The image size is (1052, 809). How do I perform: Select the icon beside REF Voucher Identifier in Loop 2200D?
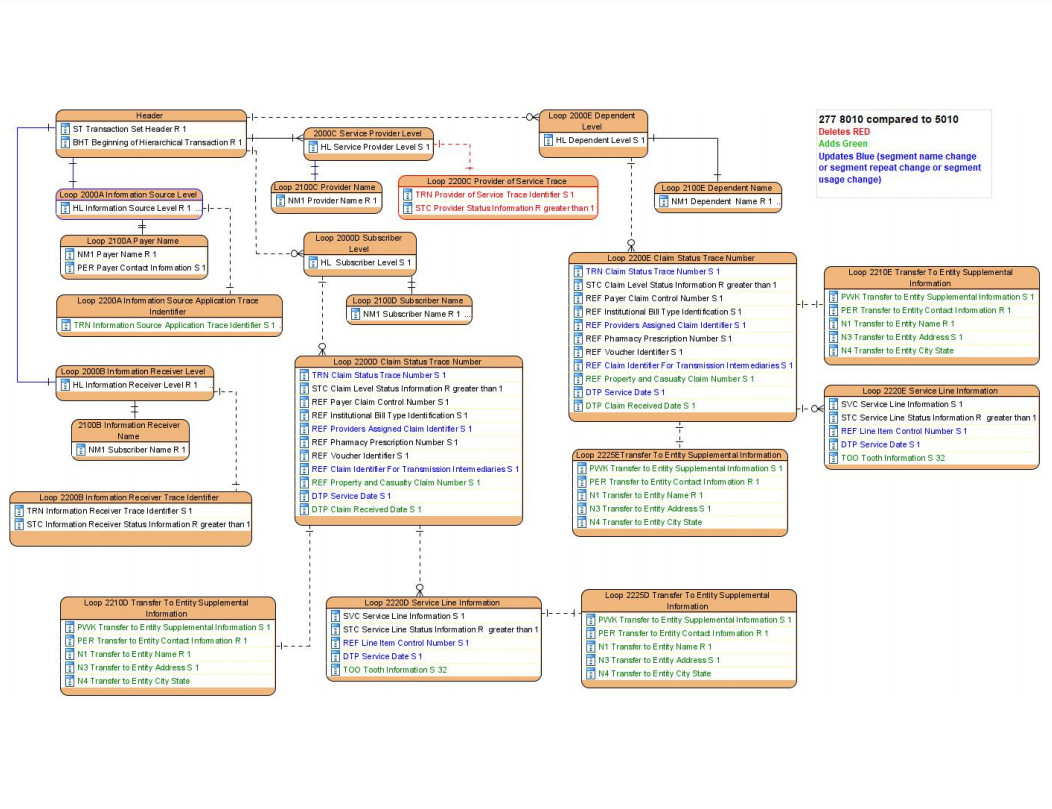(x=304, y=455)
